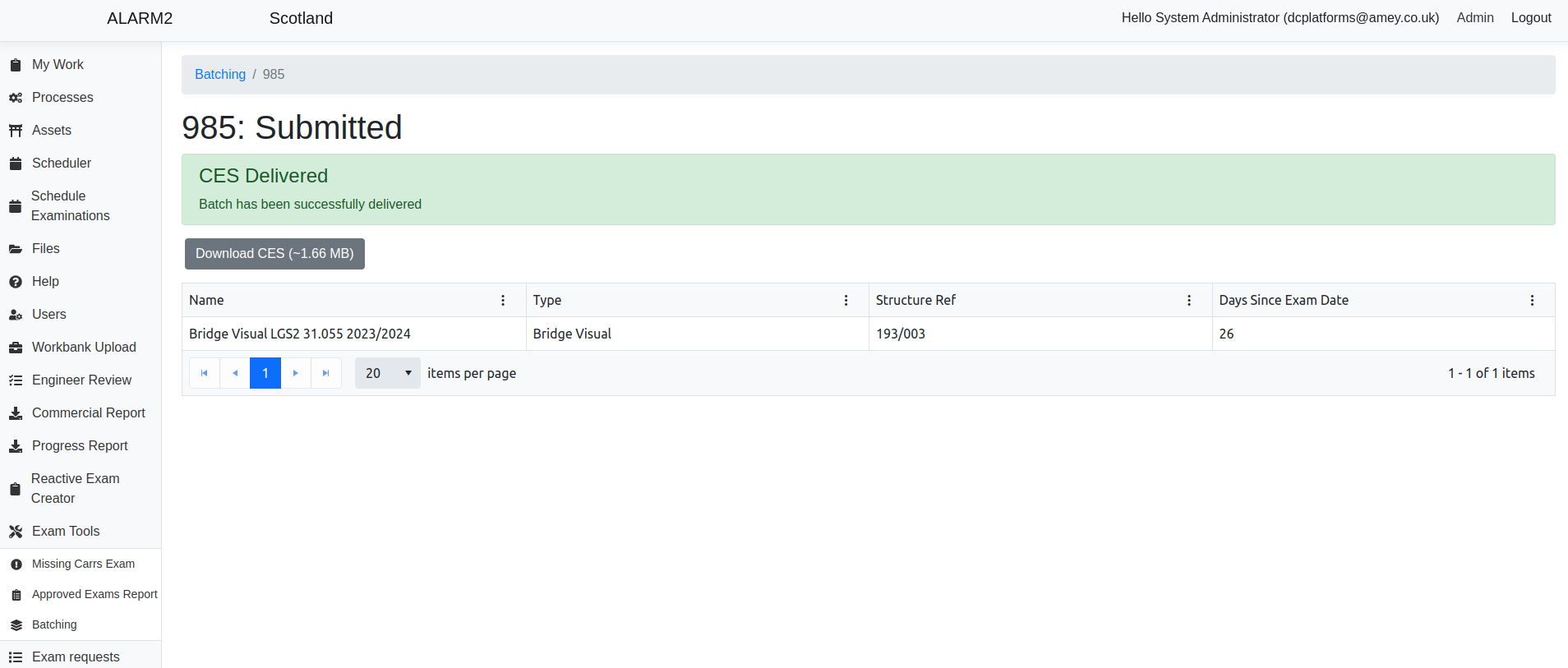
Task: Click the Files folder icon
Action: (x=16, y=249)
